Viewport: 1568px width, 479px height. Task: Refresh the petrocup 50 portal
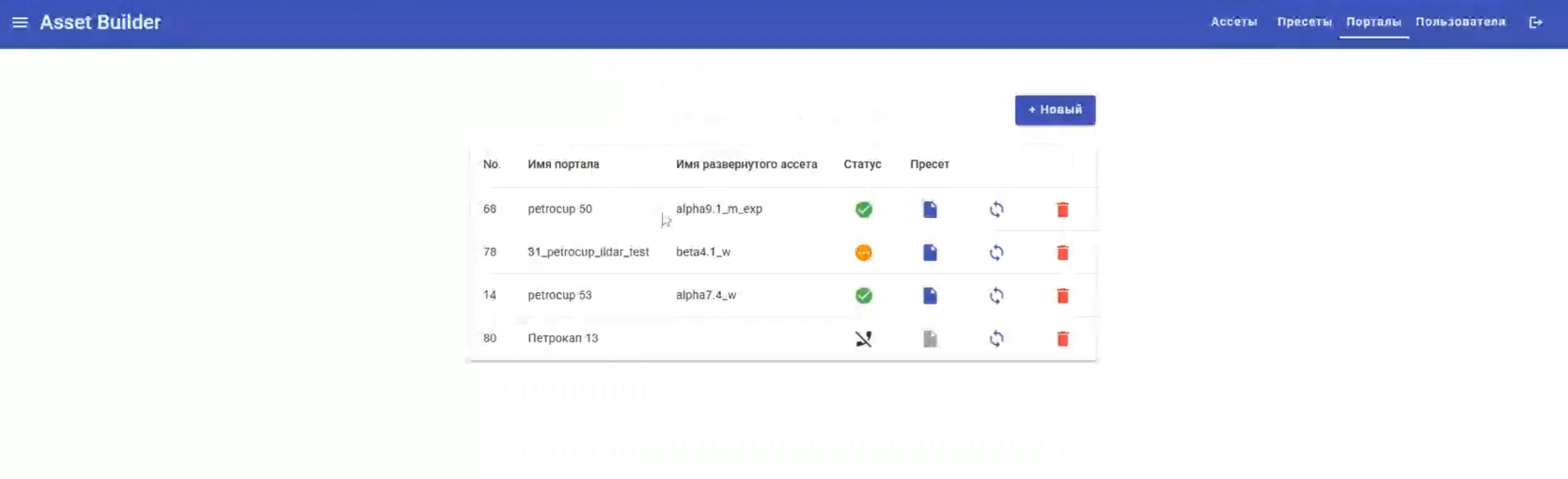coord(996,209)
